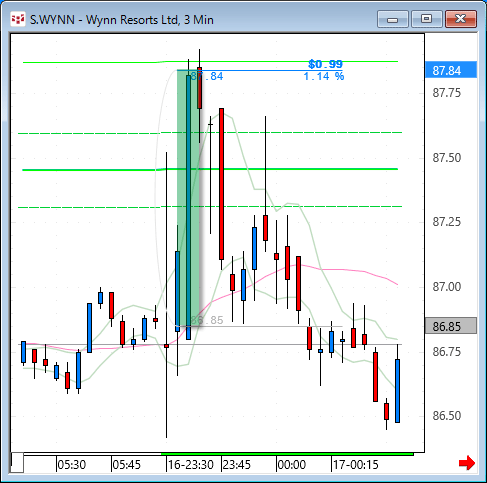Click the 05:30 time axis label
Screen dimensions: 487x483
[x=72, y=464]
